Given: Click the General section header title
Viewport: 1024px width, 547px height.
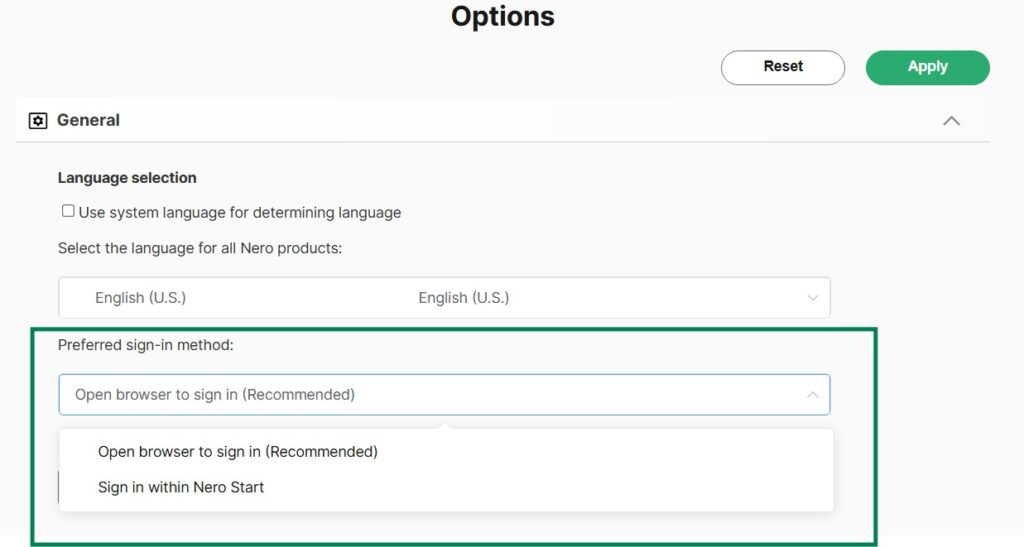Looking at the screenshot, I should [x=88, y=120].
